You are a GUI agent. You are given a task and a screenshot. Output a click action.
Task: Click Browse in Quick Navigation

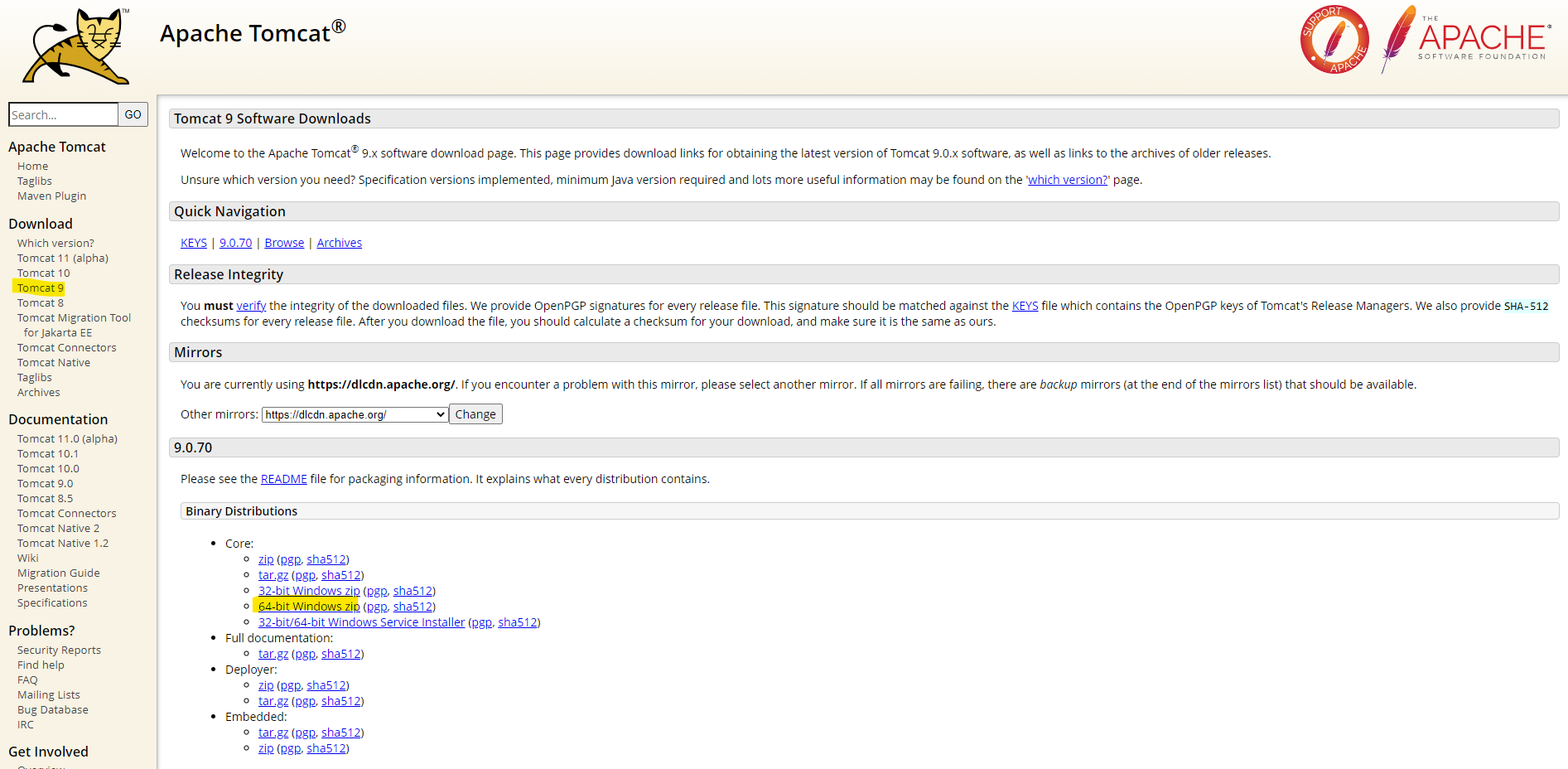[284, 243]
